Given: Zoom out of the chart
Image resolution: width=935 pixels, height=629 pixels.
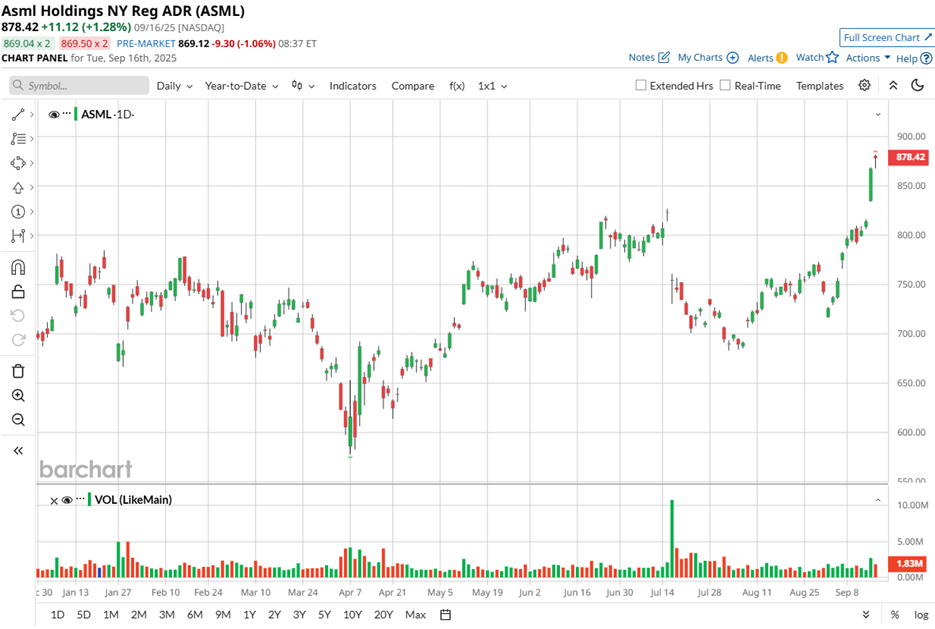Looking at the screenshot, I should tap(18, 420).
